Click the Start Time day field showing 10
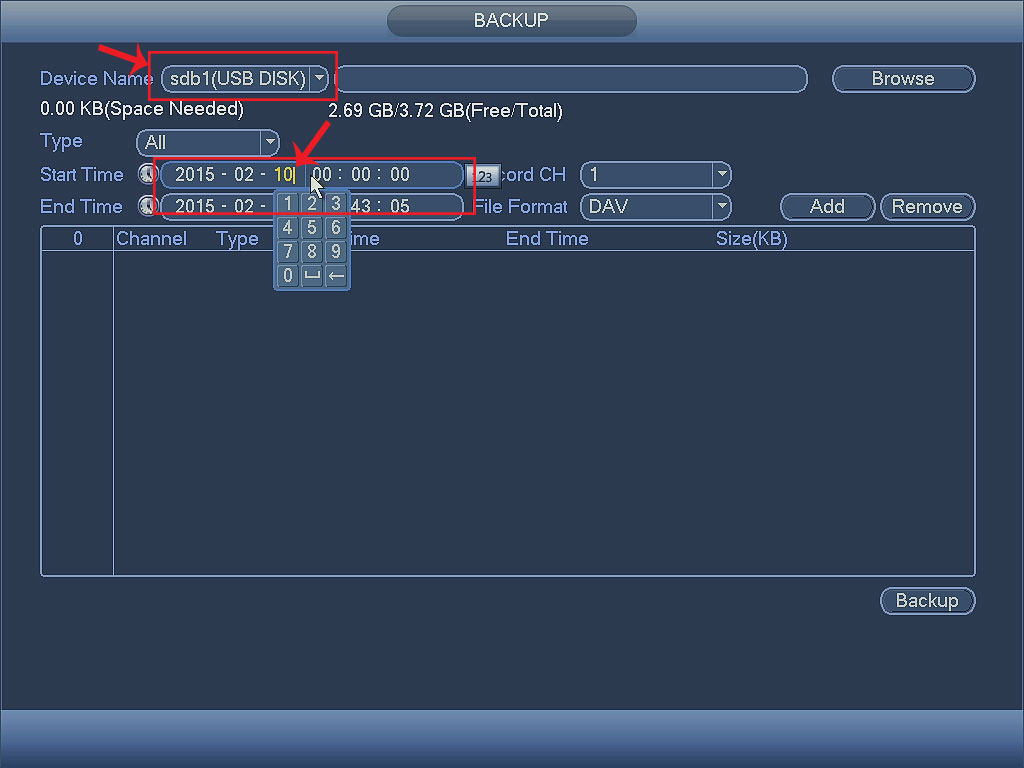Viewport: 1024px width, 768px height. pos(283,174)
